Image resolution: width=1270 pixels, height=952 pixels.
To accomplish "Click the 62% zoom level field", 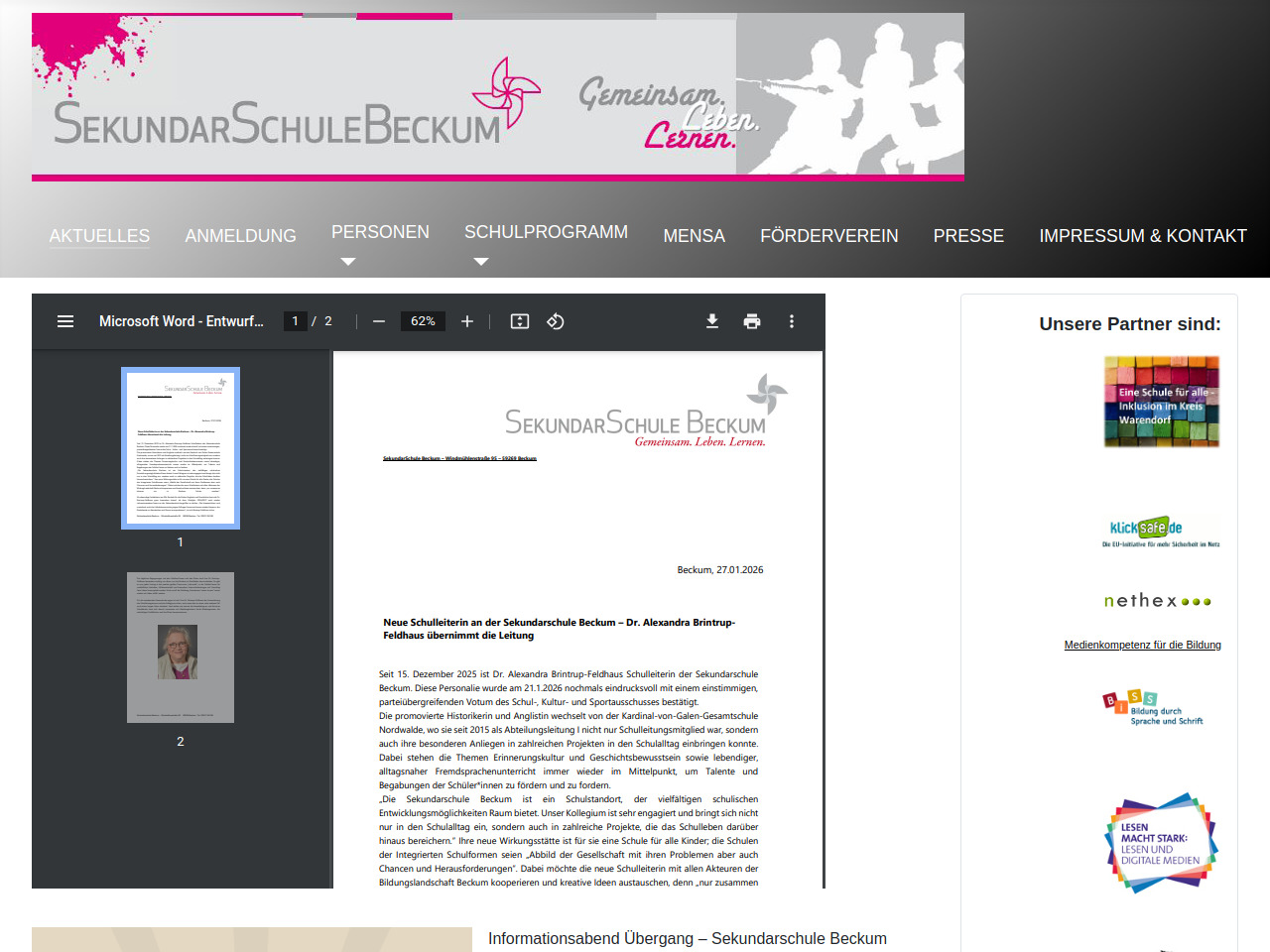I will point(423,321).
